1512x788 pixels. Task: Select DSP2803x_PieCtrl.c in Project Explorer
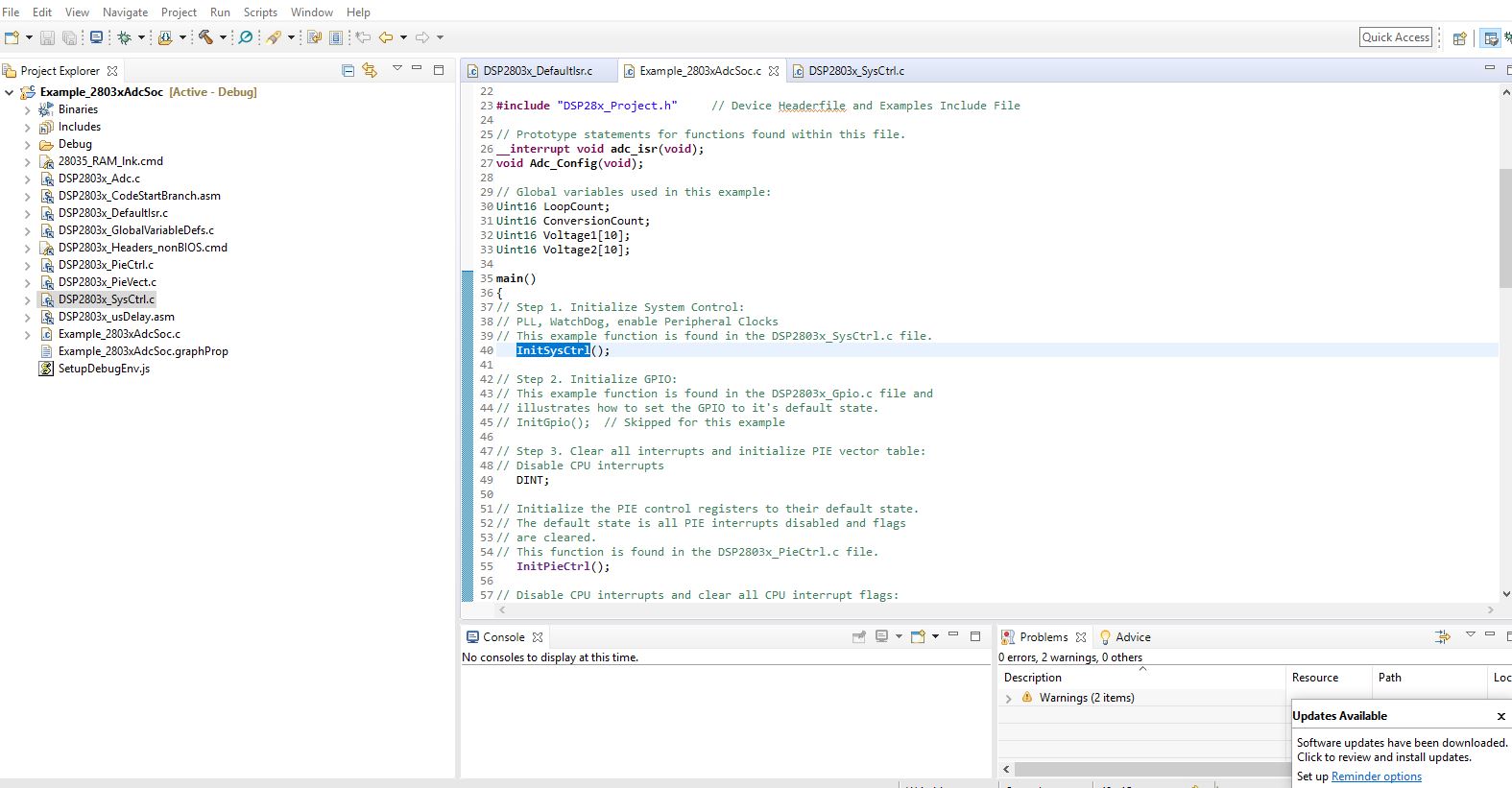[x=106, y=265]
